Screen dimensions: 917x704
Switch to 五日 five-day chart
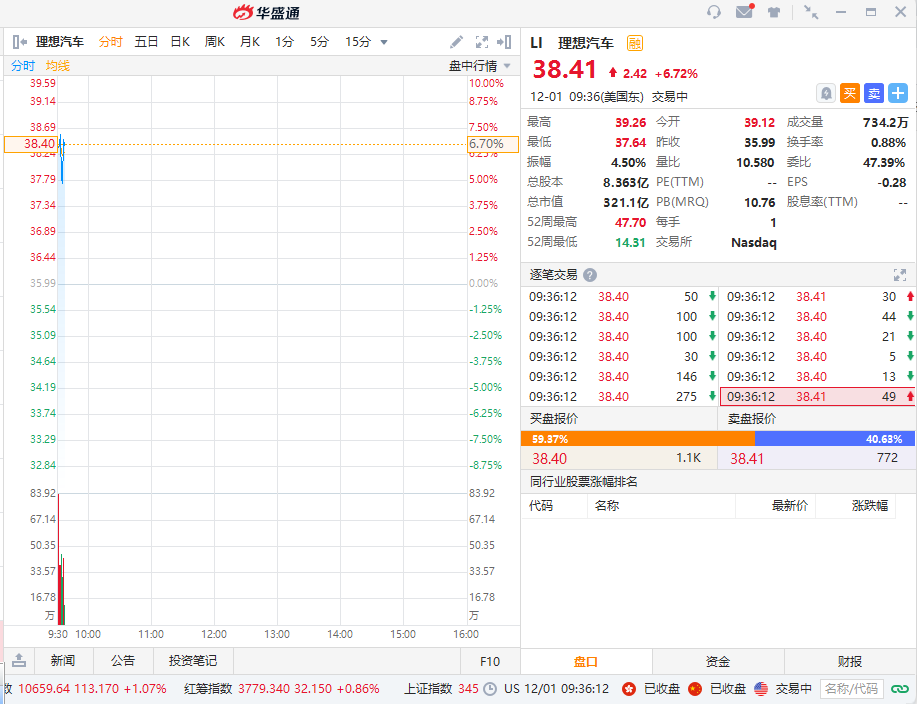[x=146, y=42]
